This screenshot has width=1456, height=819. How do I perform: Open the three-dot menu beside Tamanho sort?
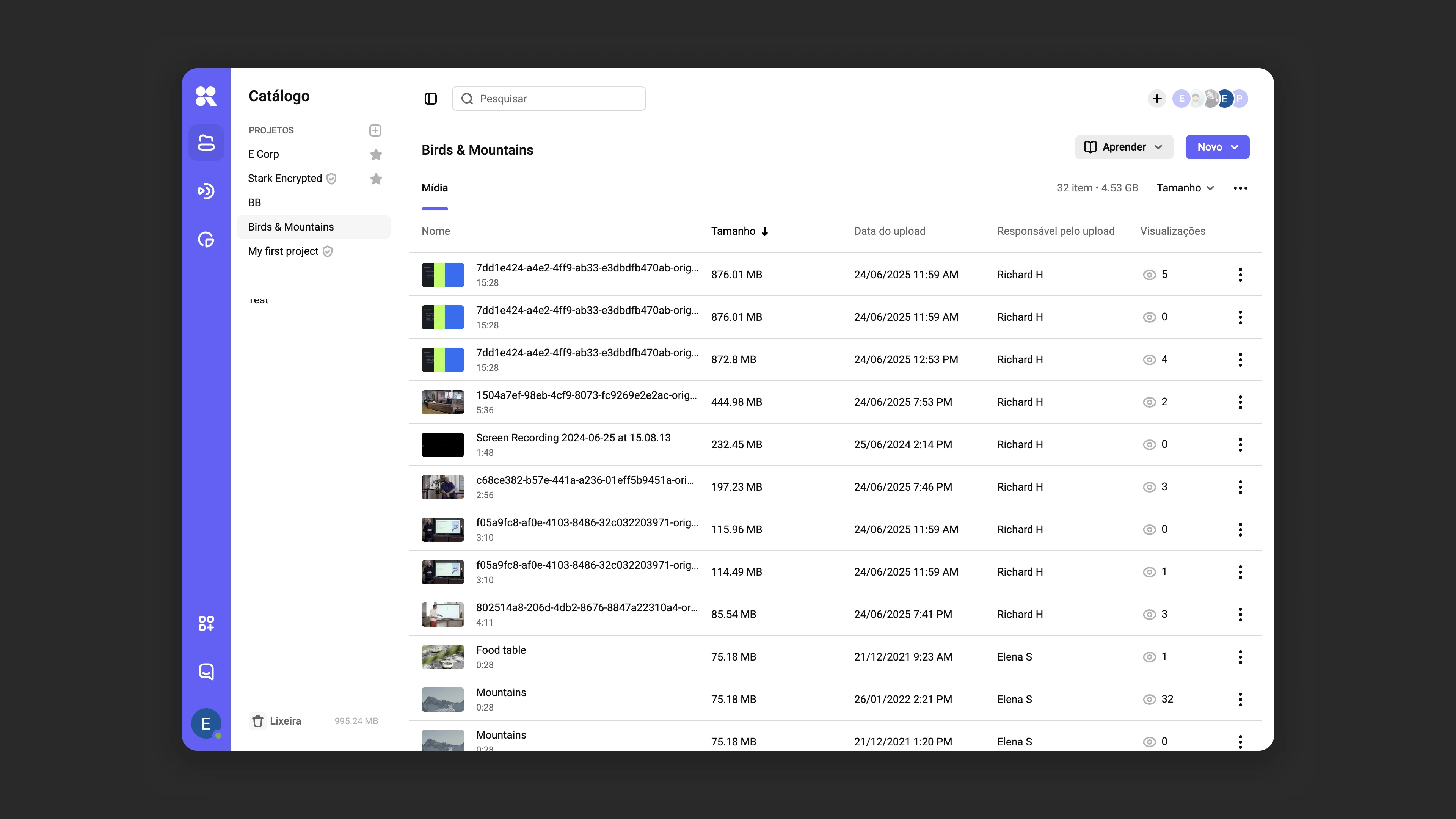[x=1241, y=188]
